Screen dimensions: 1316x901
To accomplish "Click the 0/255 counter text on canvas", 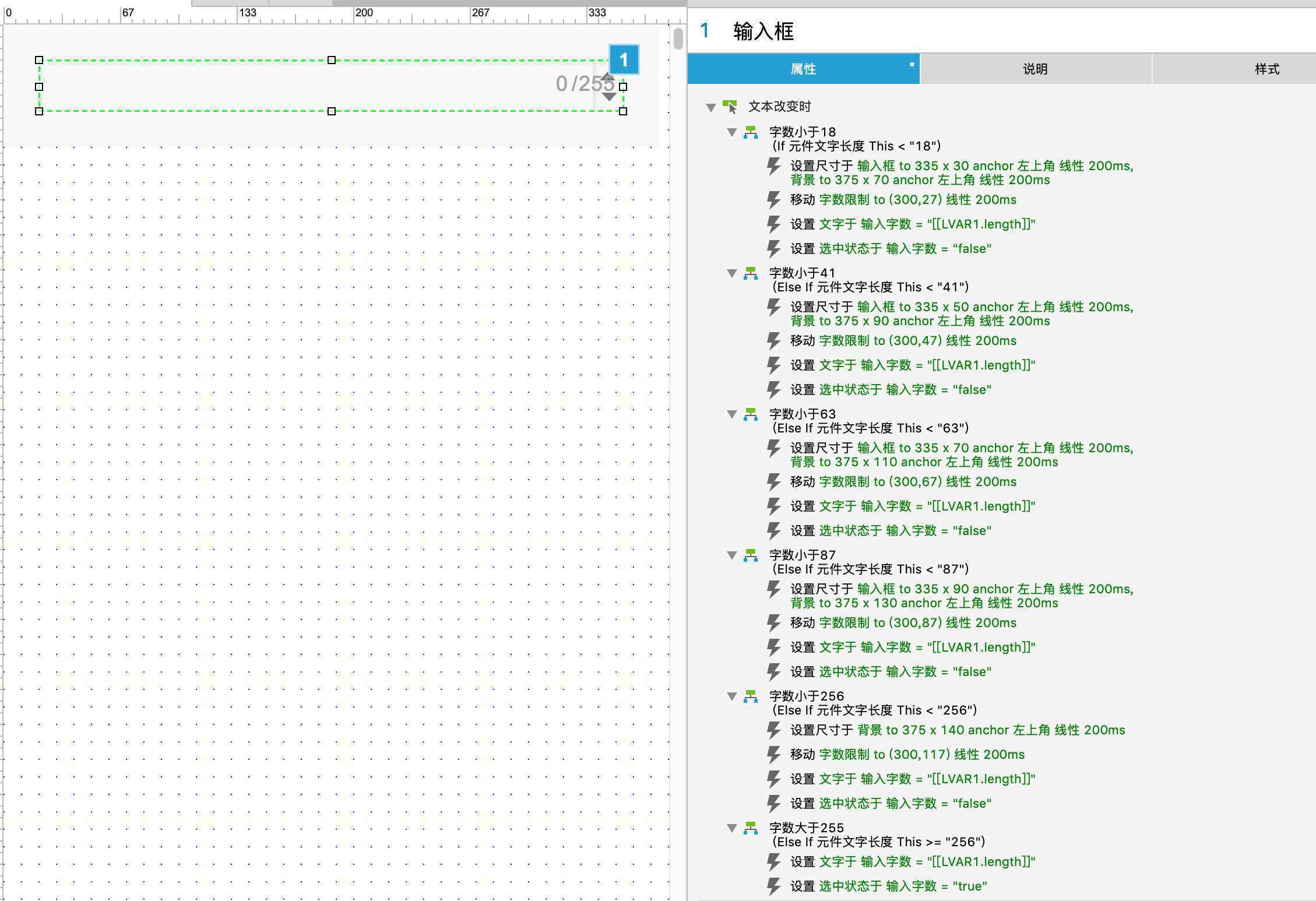I will [585, 84].
